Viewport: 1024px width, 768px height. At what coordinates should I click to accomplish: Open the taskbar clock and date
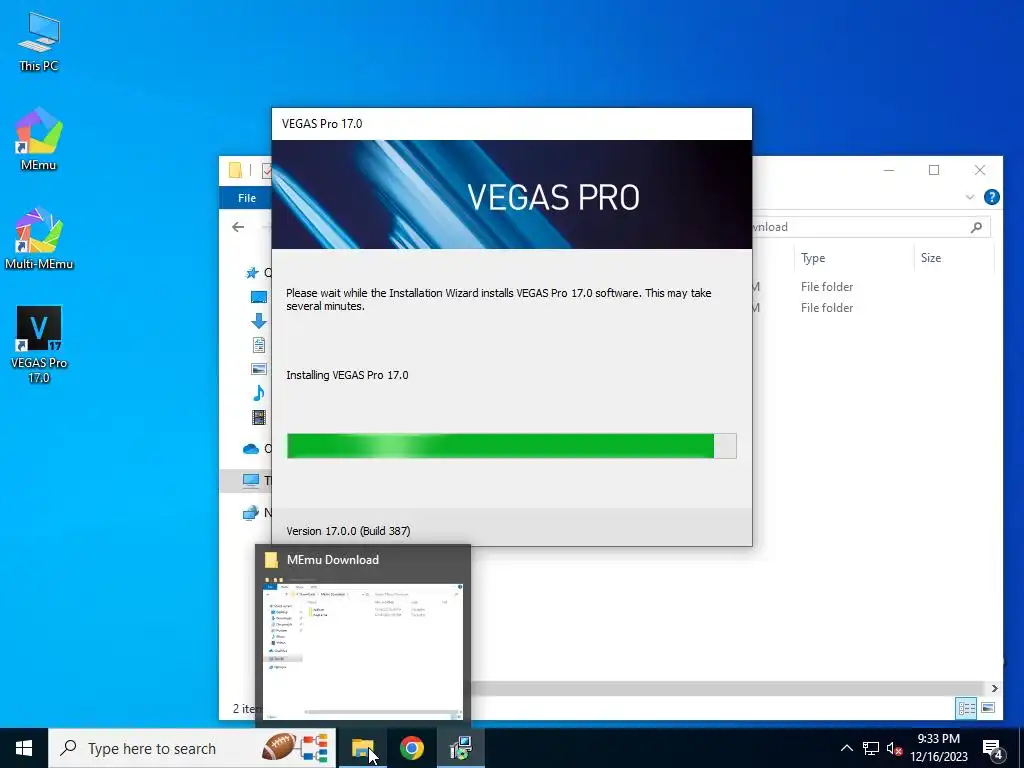pyautogui.click(x=939, y=748)
